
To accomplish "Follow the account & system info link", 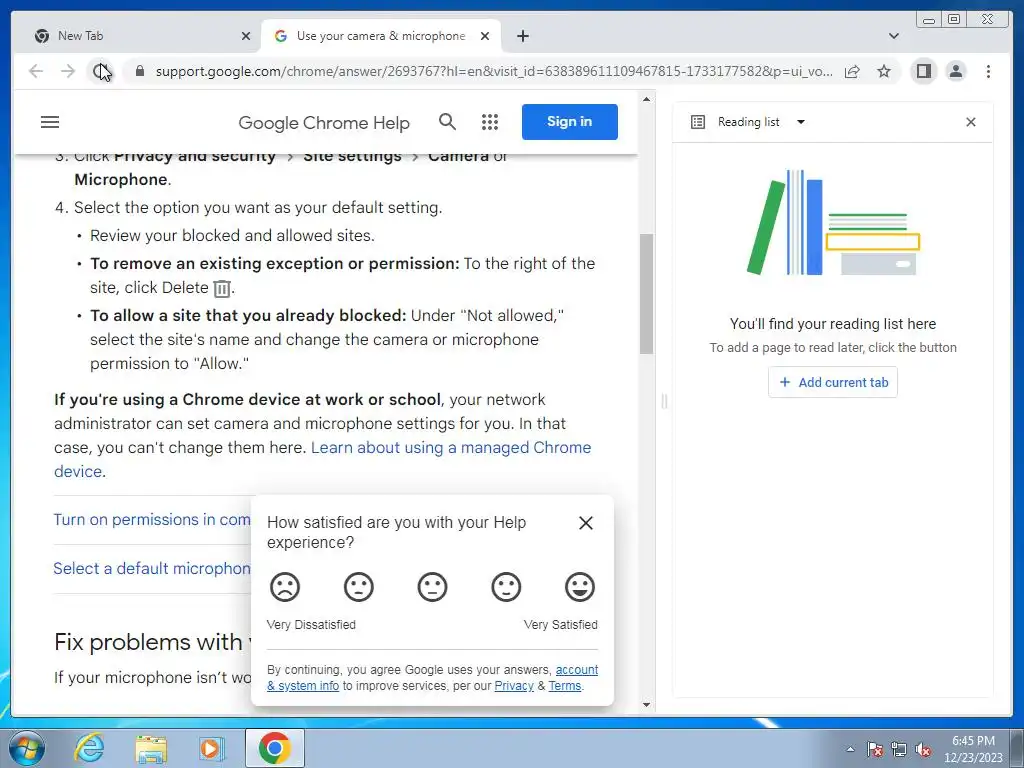I will (577, 670).
